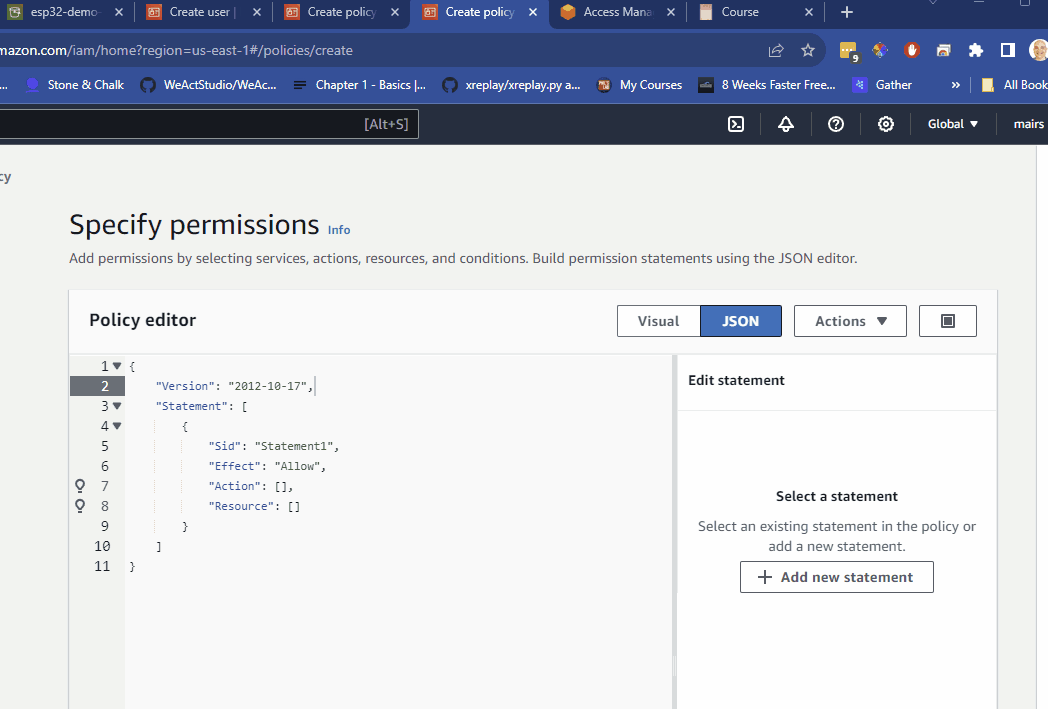The height and width of the screenshot is (709, 1048).
Task: Open the Global region dropdown
Action: click(x=952, y=124)
